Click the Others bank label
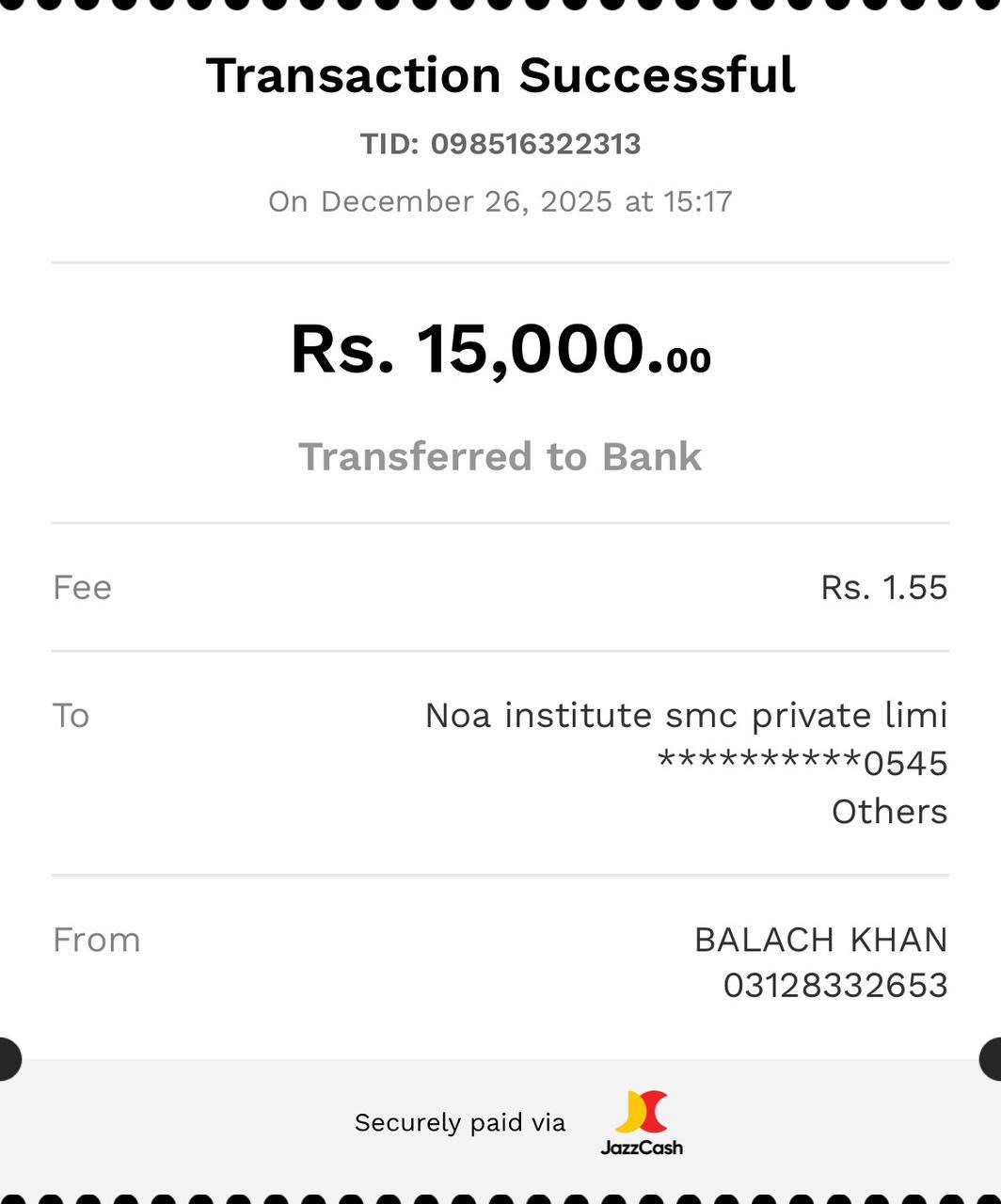Screen dimensions: 1001x1204 pyautogui.click(x=889, y=812)
